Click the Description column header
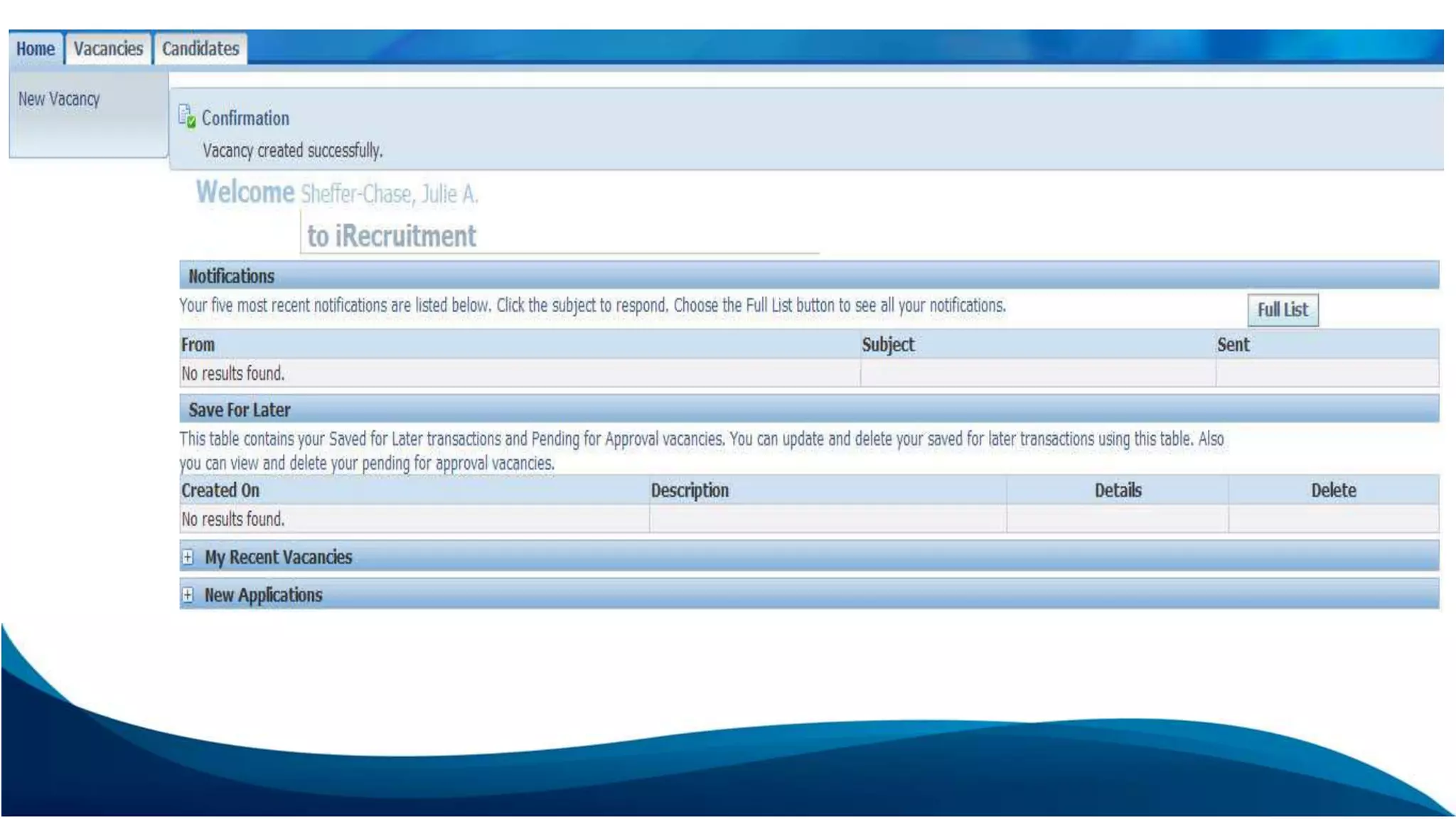Screen dimensions: 1456x819 pyautogui.click(x=690, y=491)
